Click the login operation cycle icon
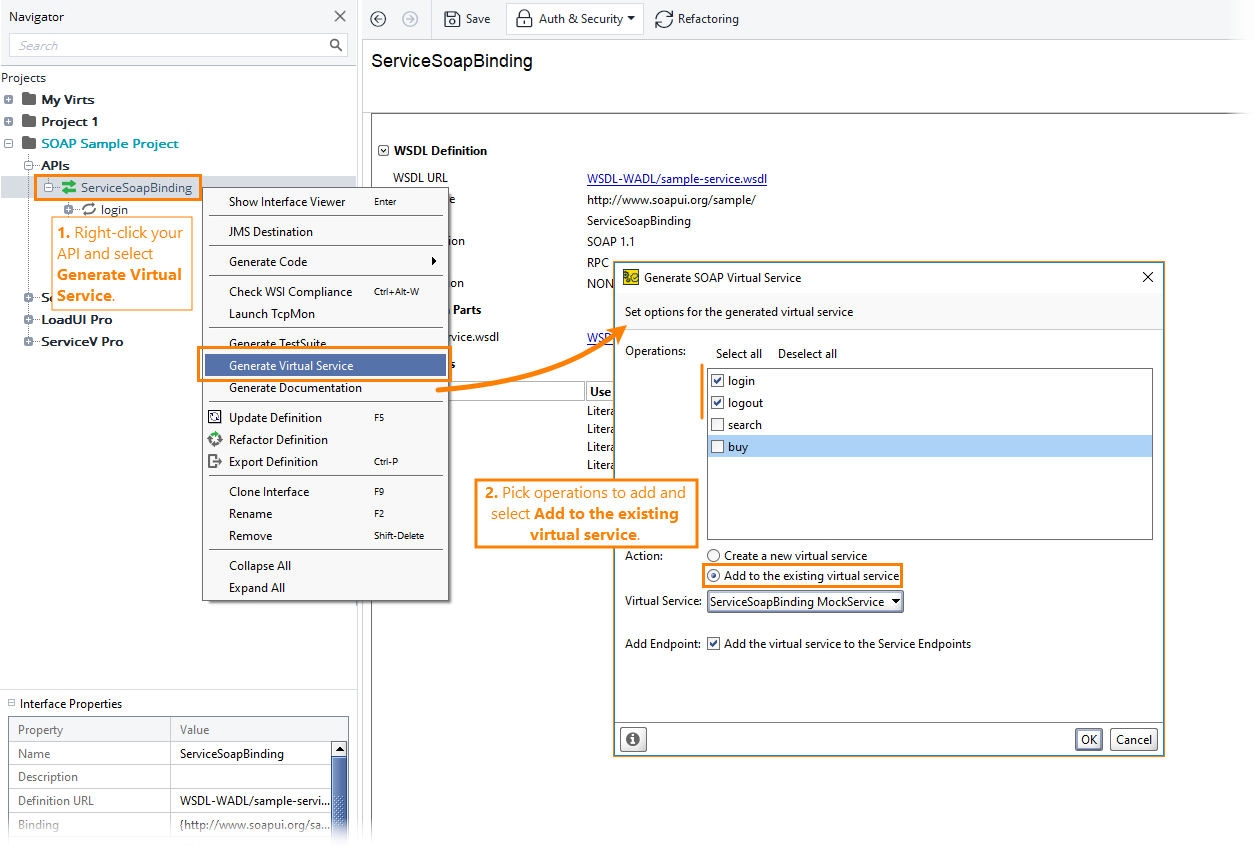This screenshot has height=848, width=1256. (89, 209)
